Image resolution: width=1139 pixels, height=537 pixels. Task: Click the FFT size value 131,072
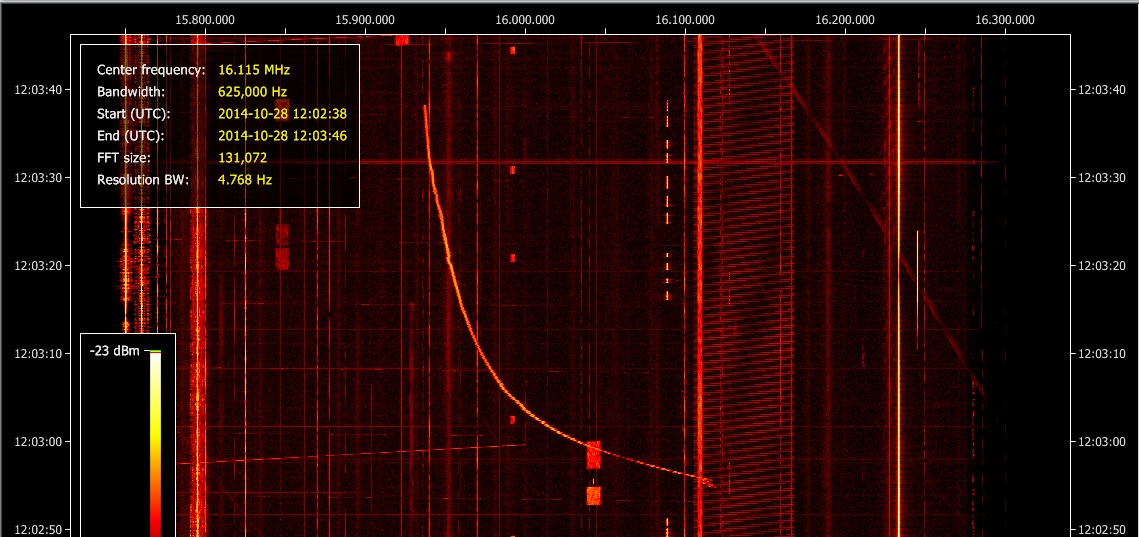(x=243, y=158)
